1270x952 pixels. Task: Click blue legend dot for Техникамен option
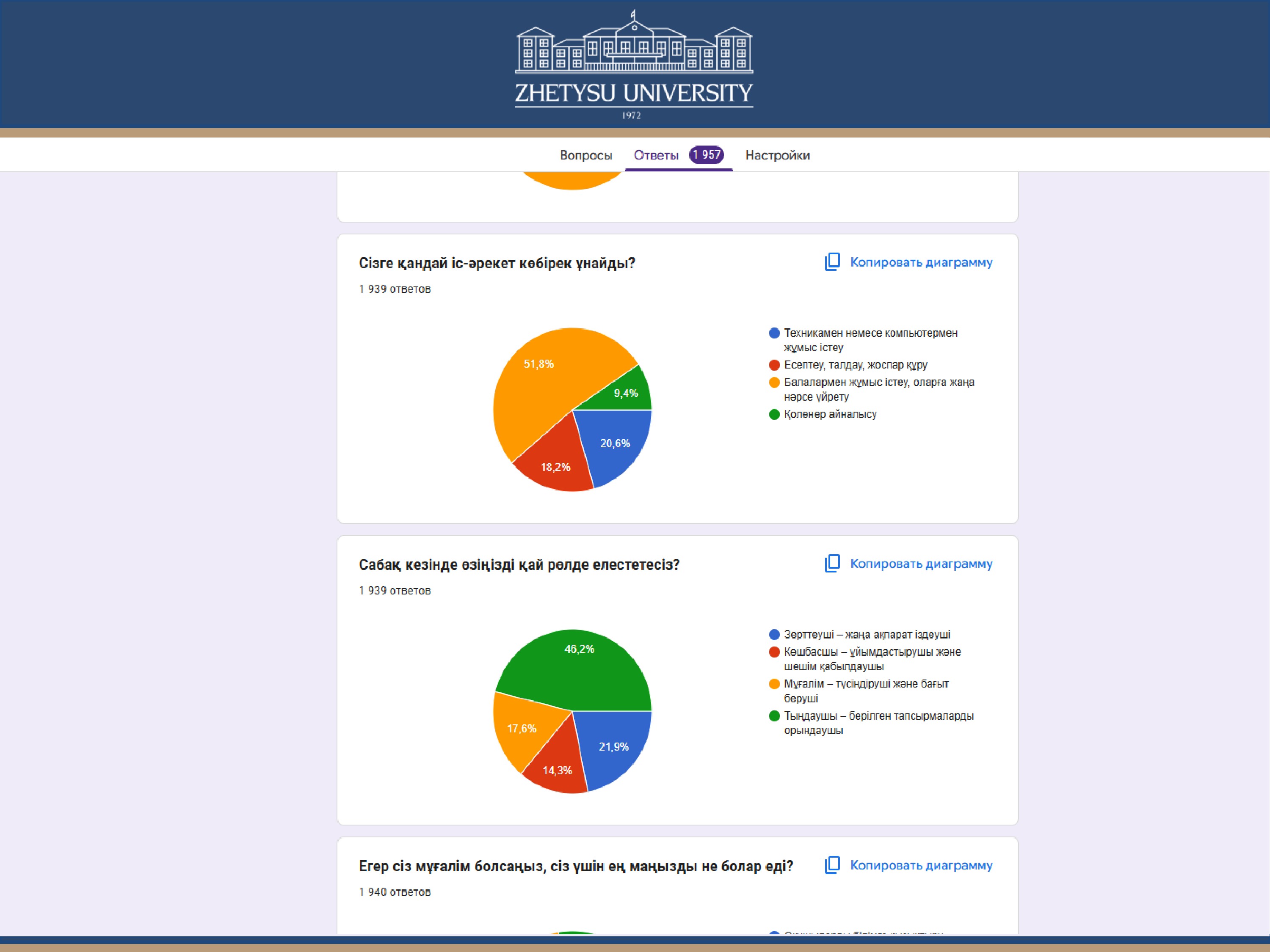point(774,333)
